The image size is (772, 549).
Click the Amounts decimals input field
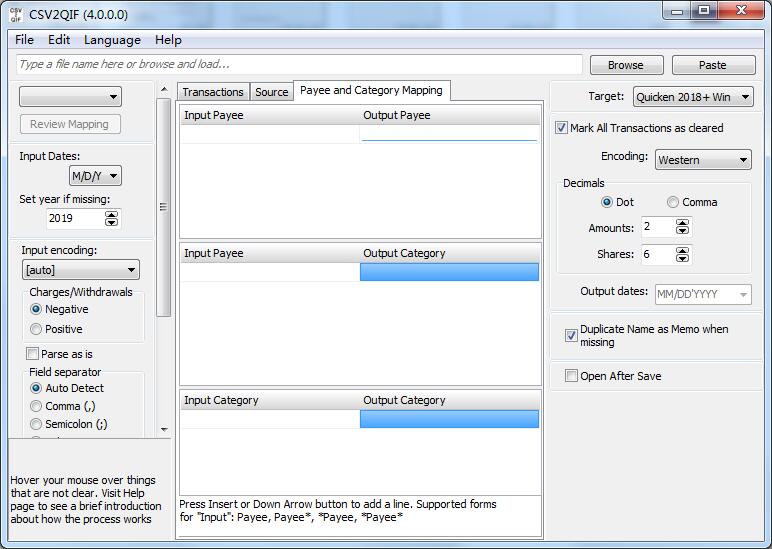[658, 227]
